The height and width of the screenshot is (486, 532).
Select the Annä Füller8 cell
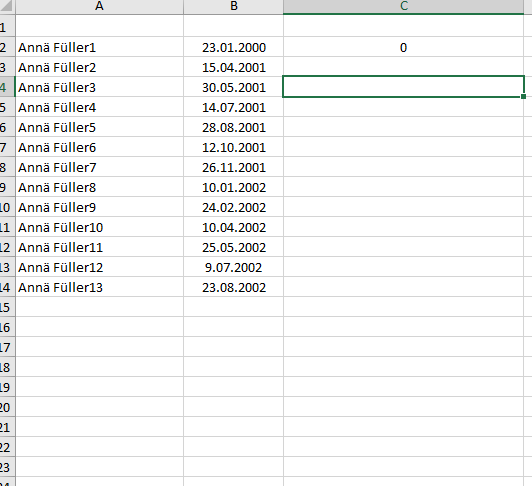[99, 187]
